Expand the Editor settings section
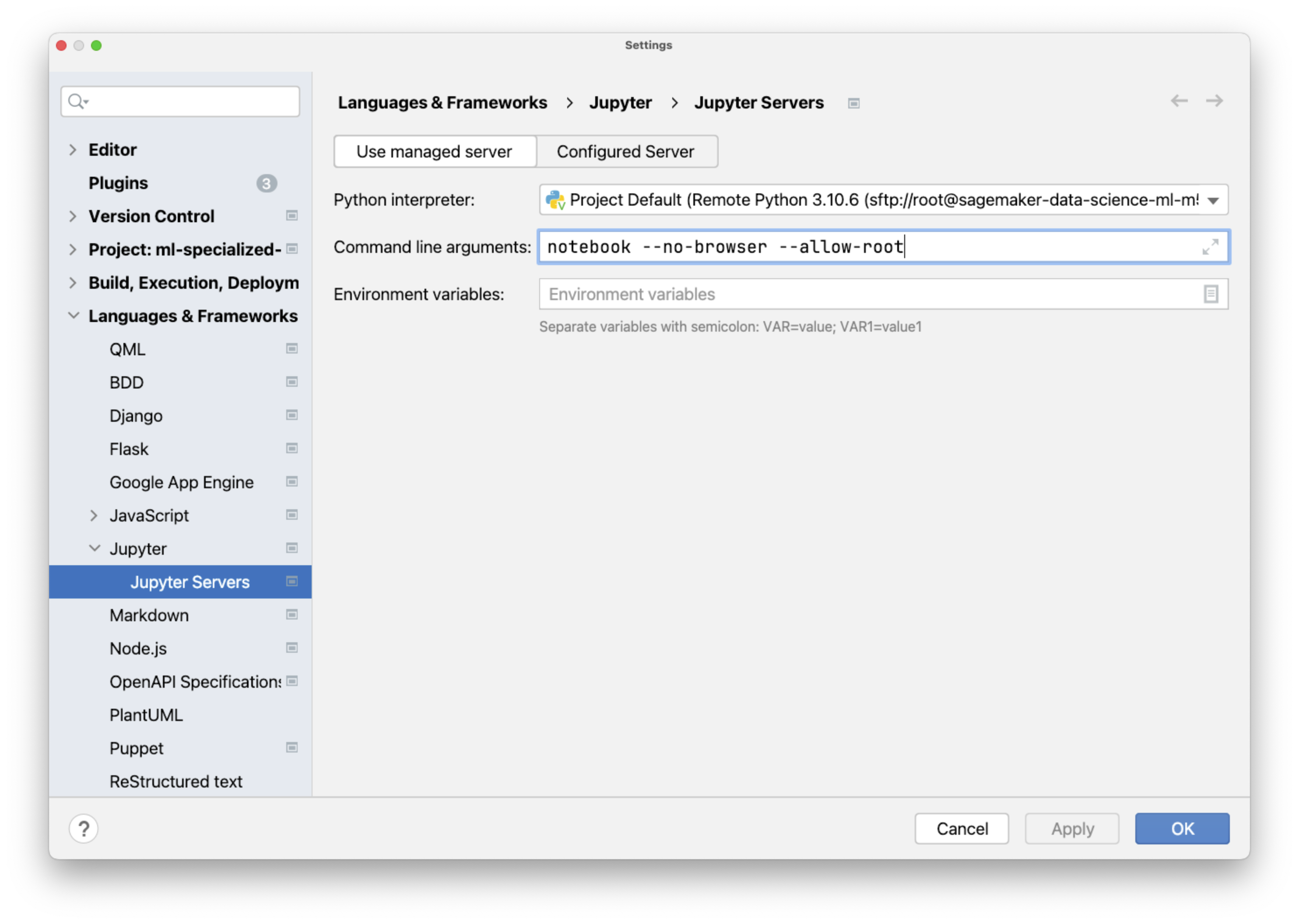The height and width of the screenshot is (924, 1299). (x=73, y=150)
